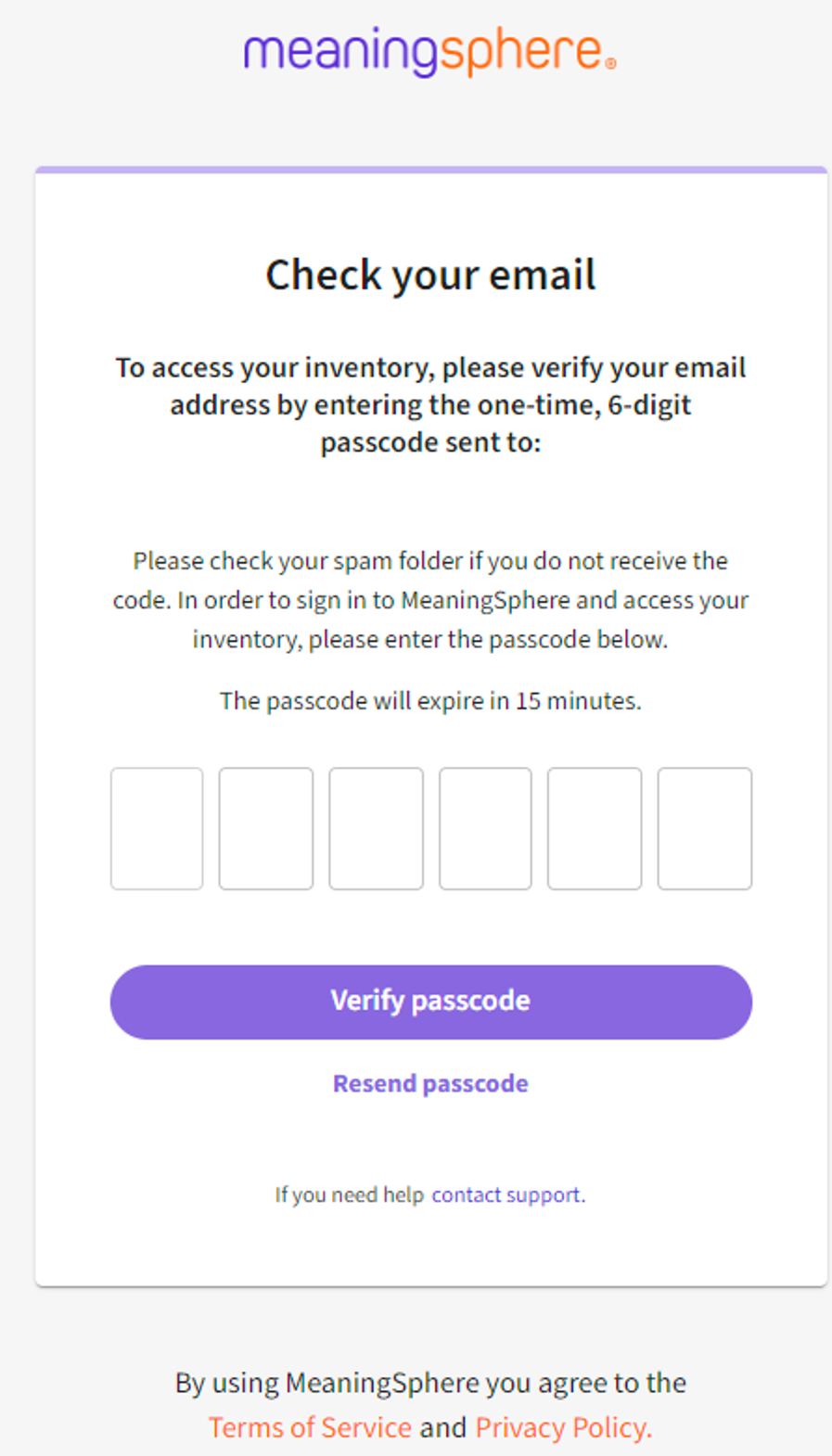Screen dimensions: 832x1456
Task: Click the Resend passcode link
Action: [x=429, y=1083]
